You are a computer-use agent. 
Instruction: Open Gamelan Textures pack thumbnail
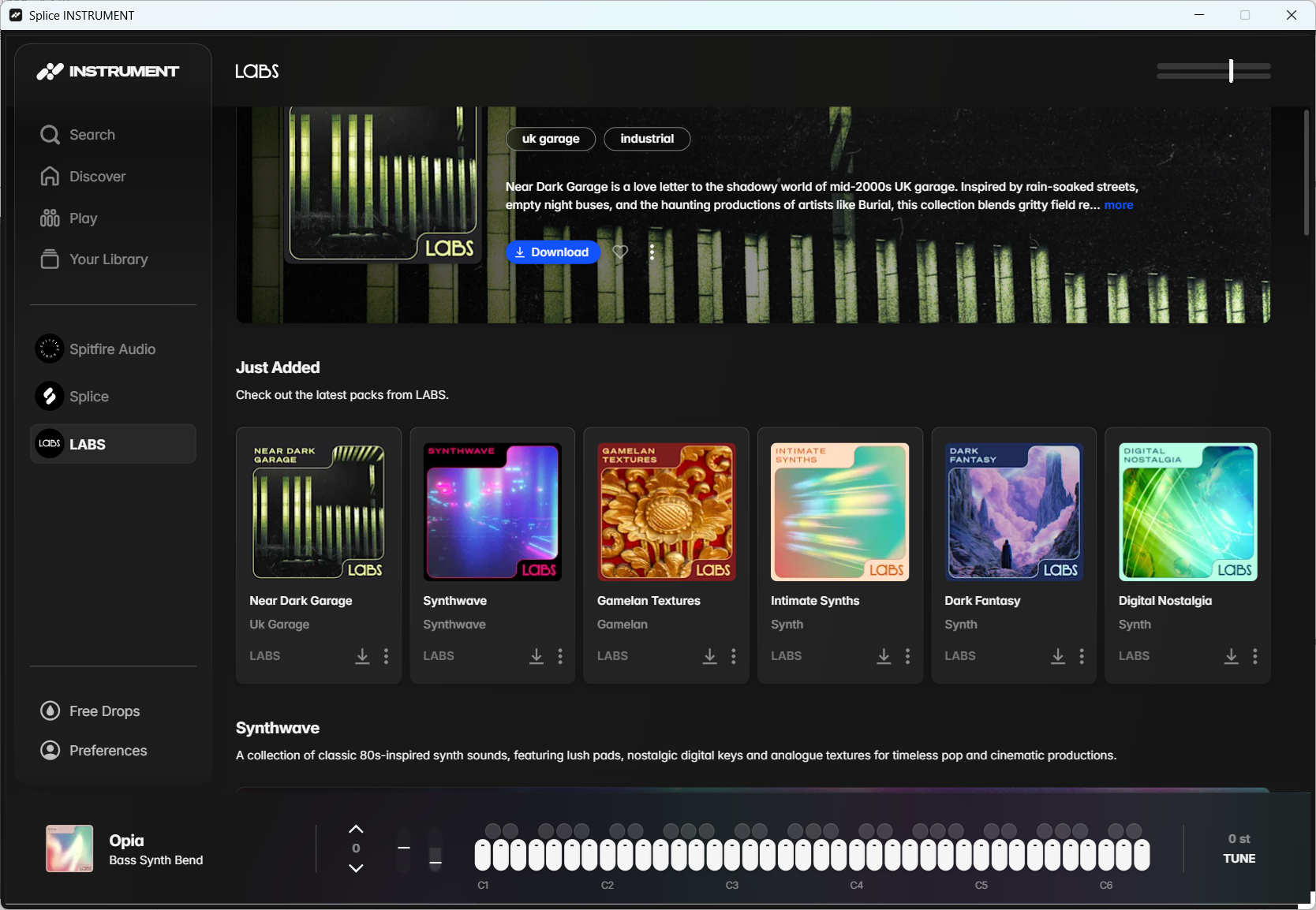pos(667,513)
